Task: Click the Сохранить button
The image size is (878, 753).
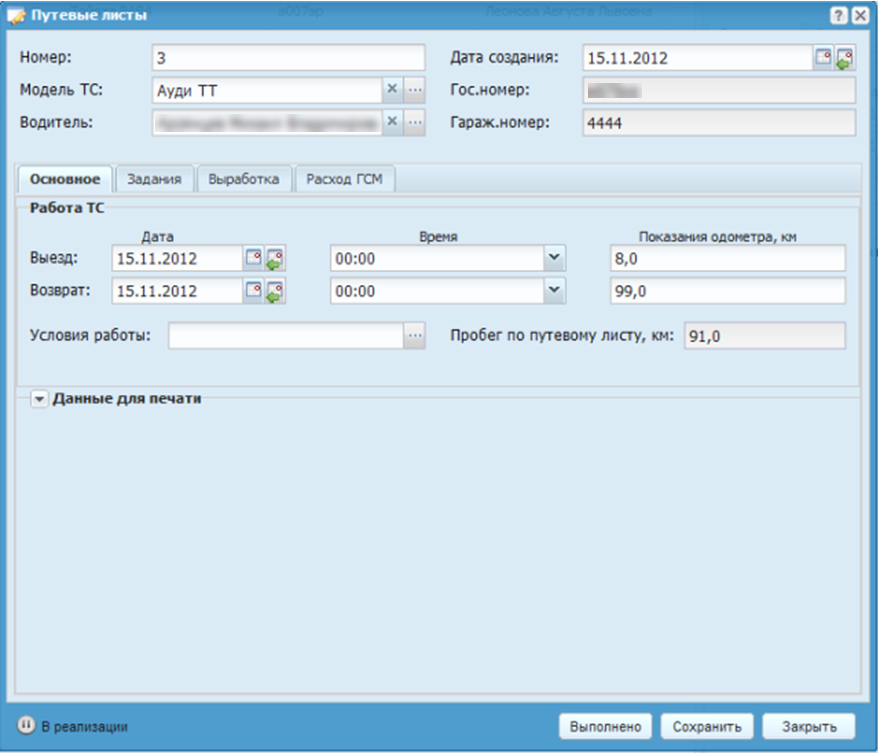Action: click(707, 726)
